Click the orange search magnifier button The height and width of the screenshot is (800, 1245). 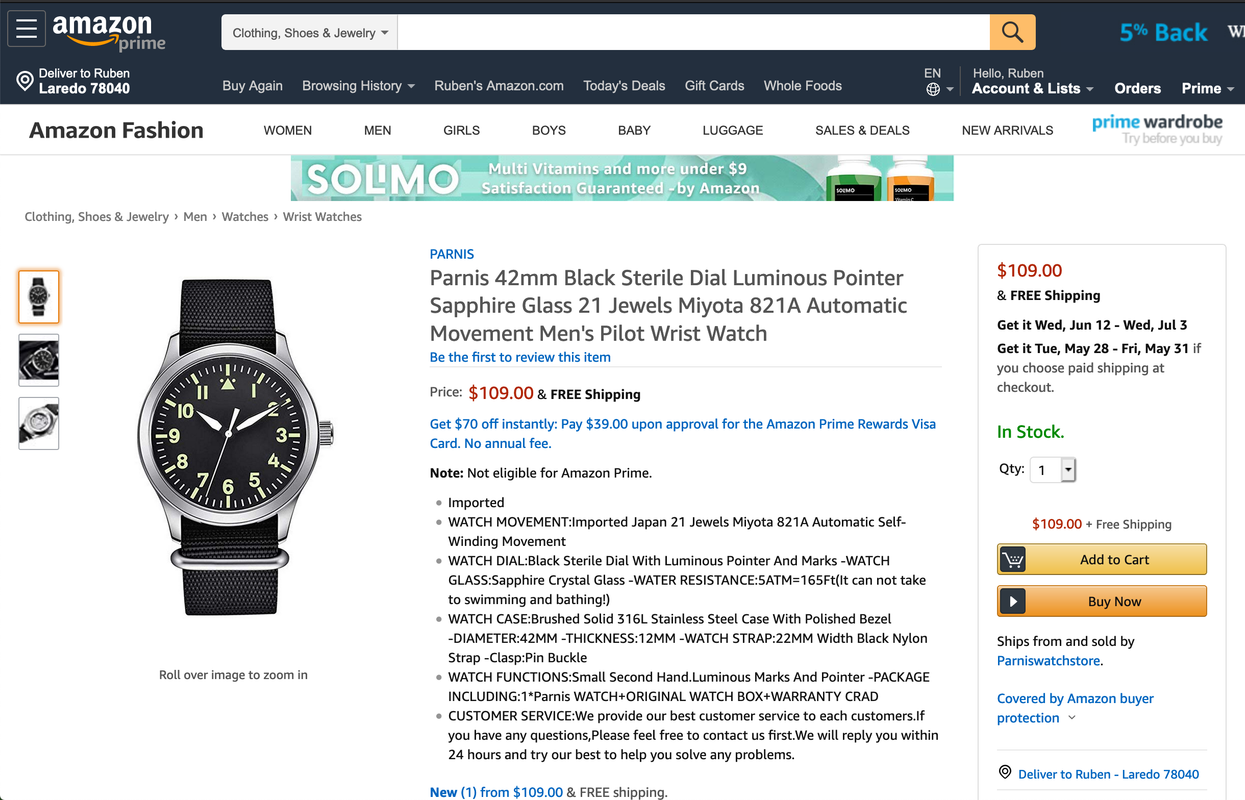[1012, 32]
